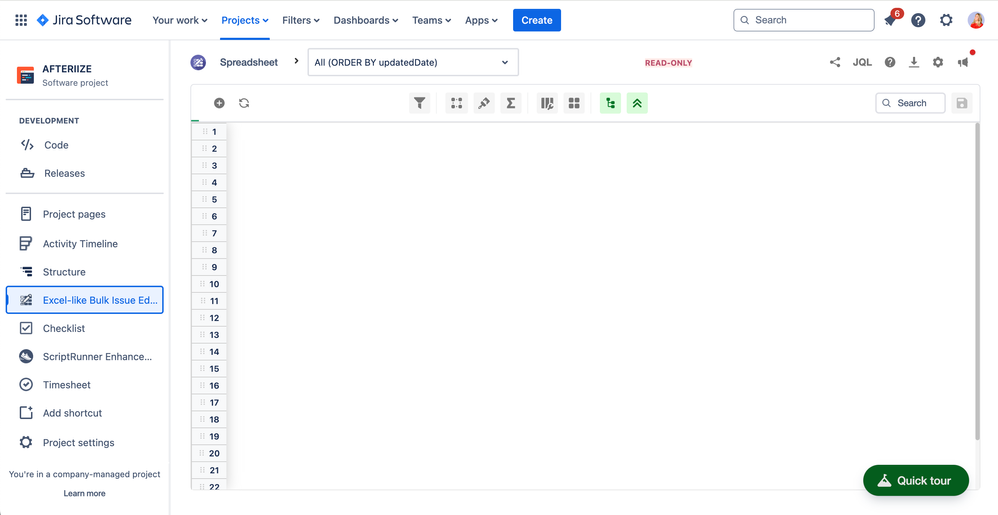Click the spreadsheet vertical scrollbar

(977, 280)
